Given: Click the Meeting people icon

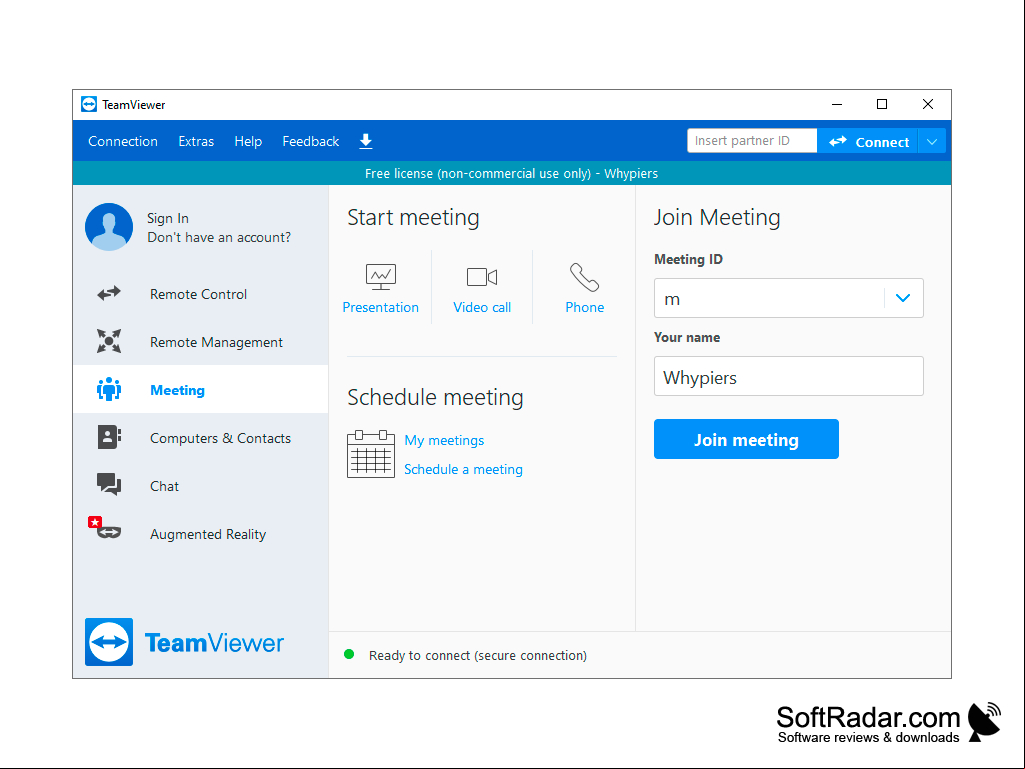Looking at the screenshot, I should point(109,389).
